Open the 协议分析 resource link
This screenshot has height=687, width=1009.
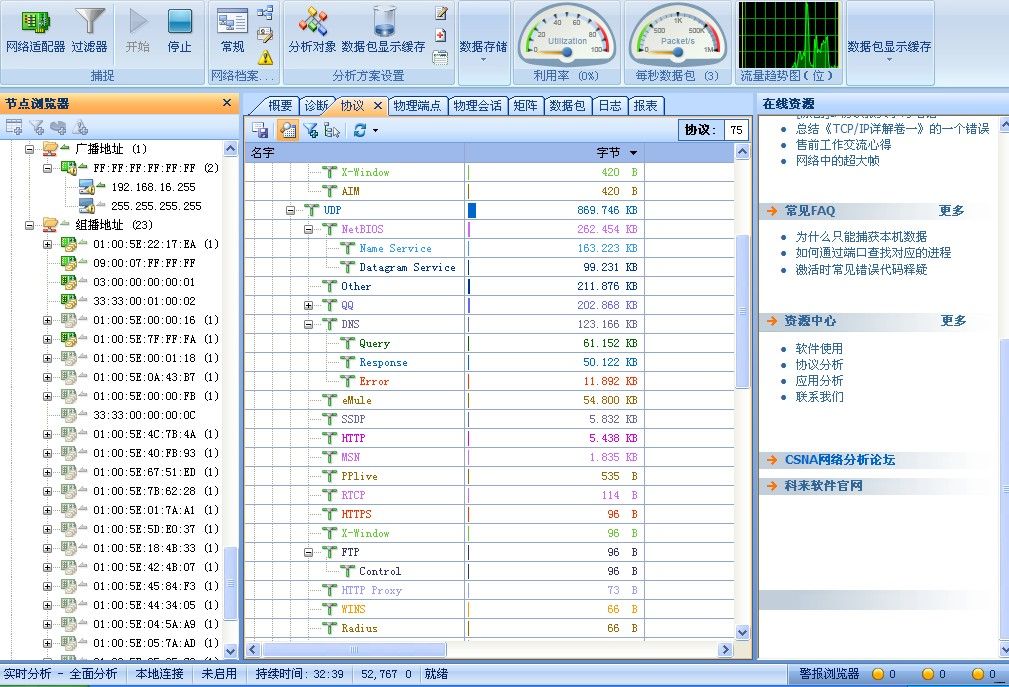point(819,365)
